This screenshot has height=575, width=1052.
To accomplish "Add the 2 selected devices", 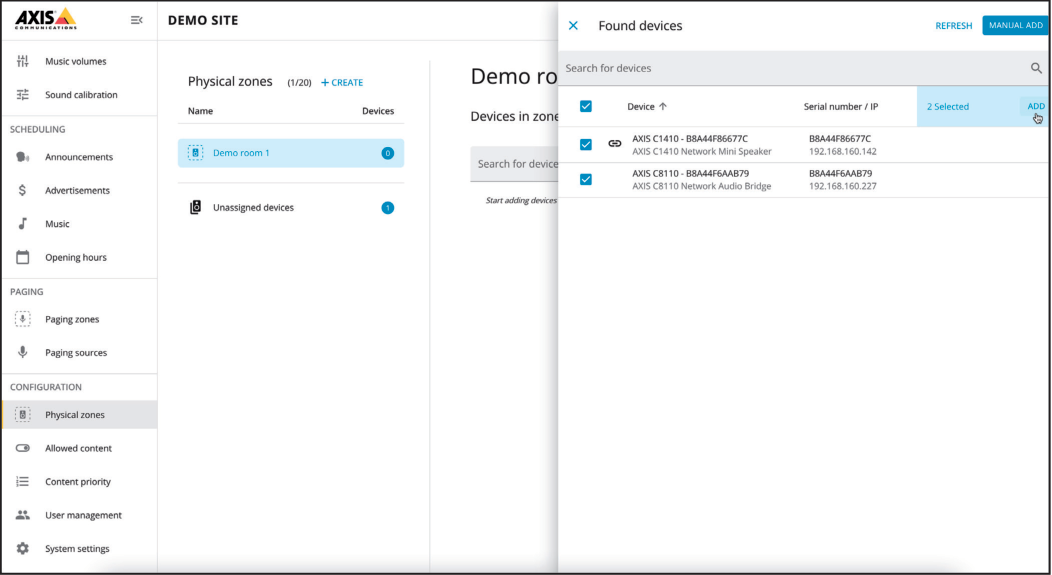I will coord(1035,106).
